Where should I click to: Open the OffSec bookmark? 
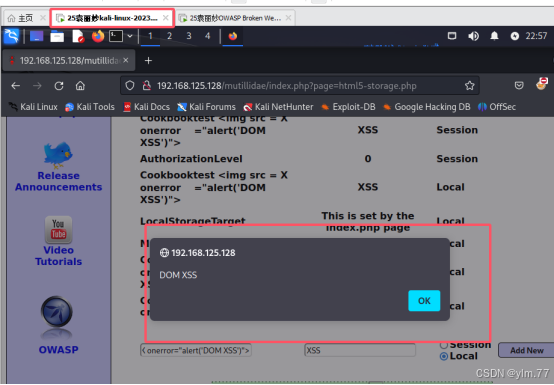(497, 107)
